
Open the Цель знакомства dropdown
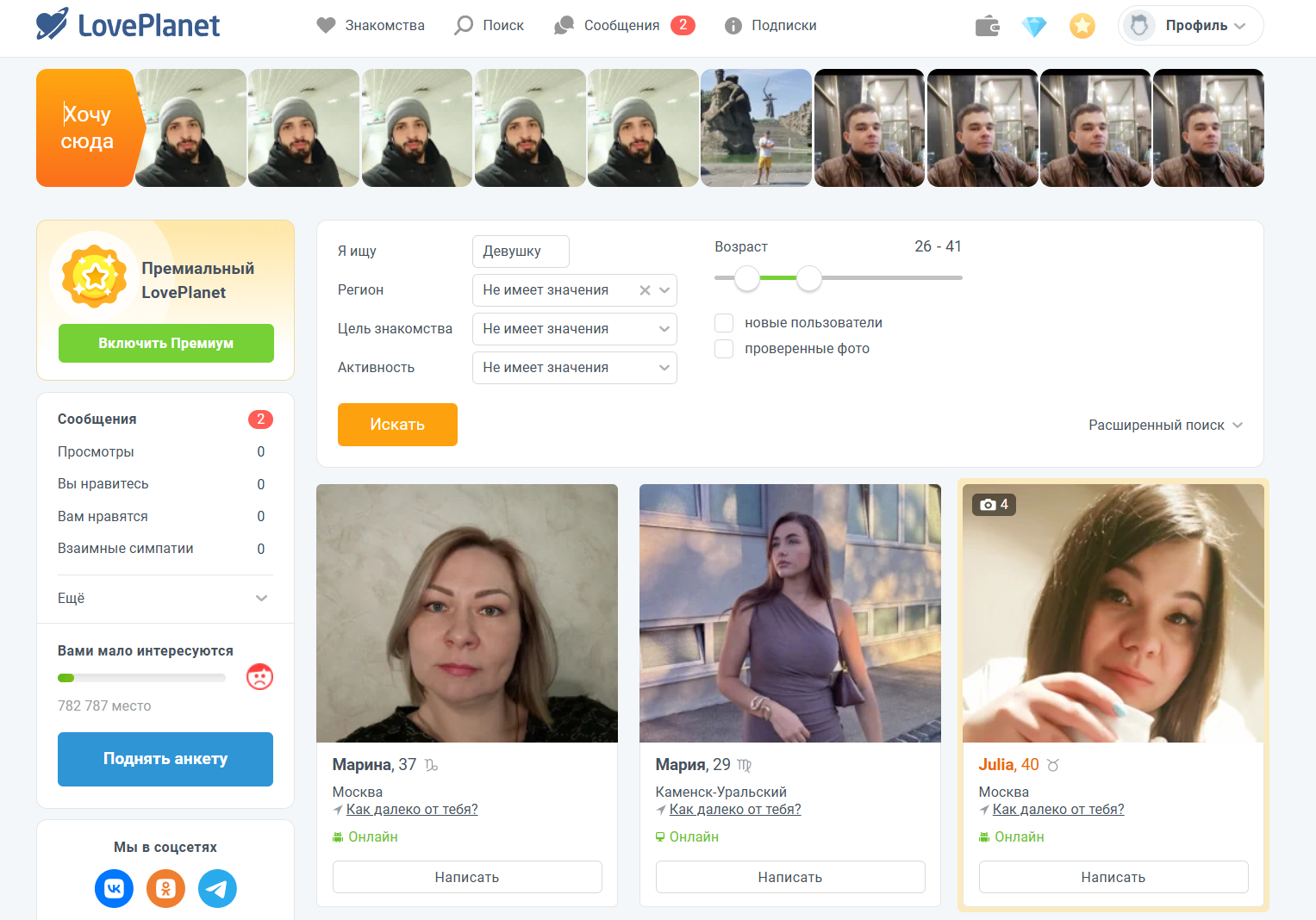tap(575, 329)
